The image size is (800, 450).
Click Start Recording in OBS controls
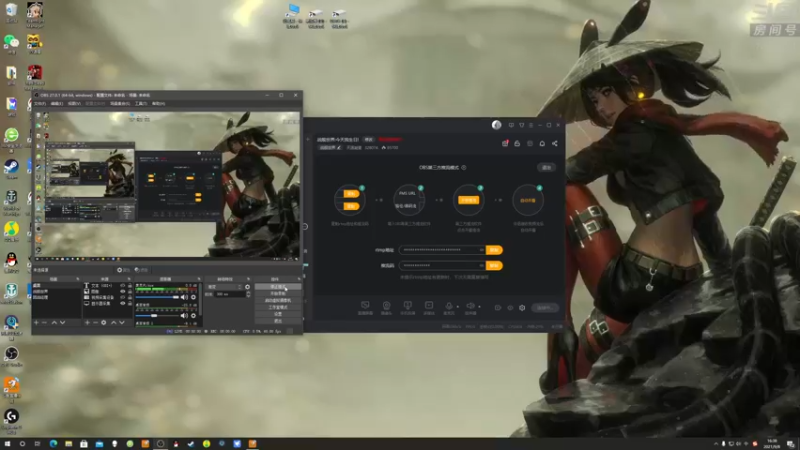point(278,293)
